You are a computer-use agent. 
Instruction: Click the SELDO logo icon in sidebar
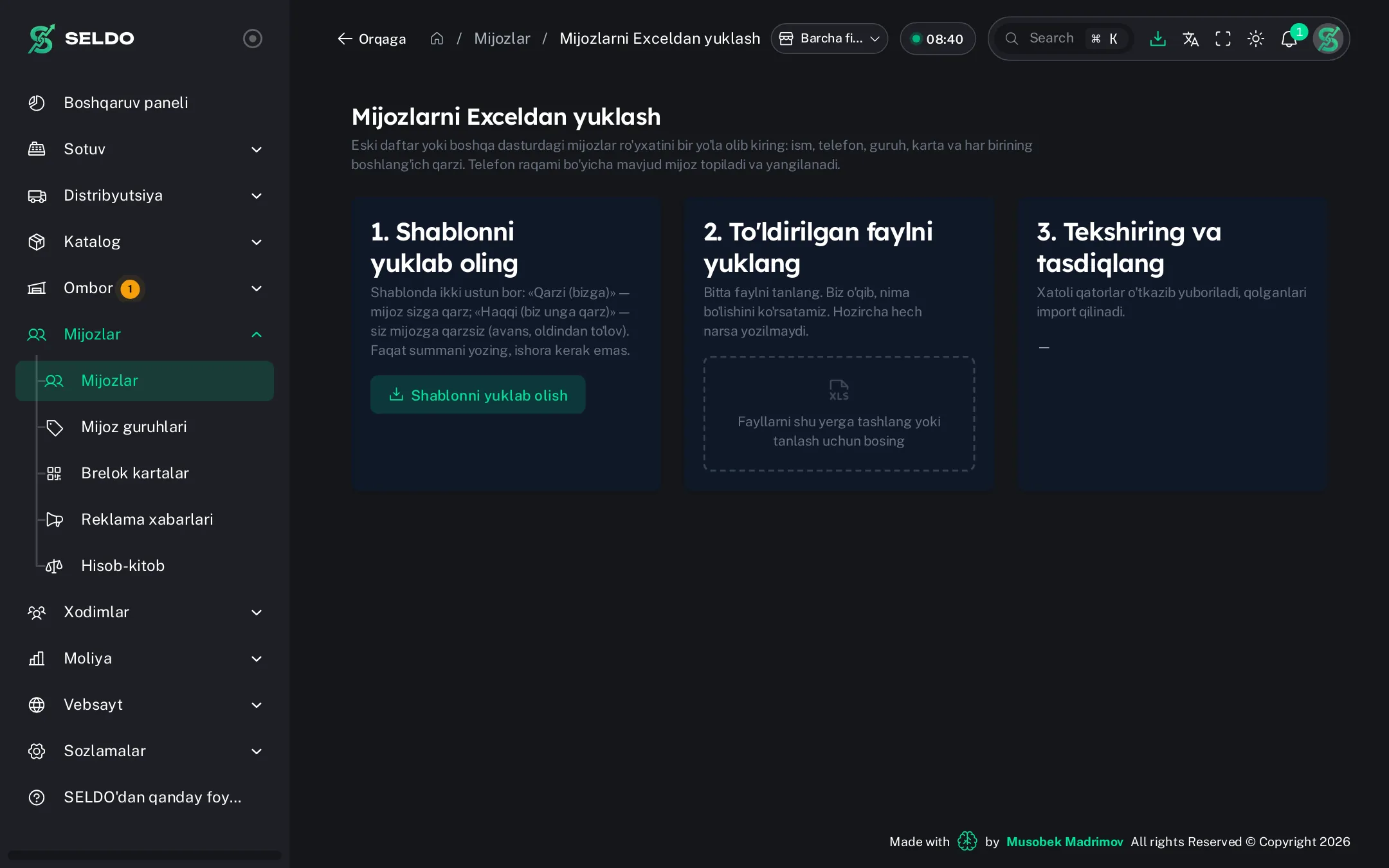coord(41,39)
